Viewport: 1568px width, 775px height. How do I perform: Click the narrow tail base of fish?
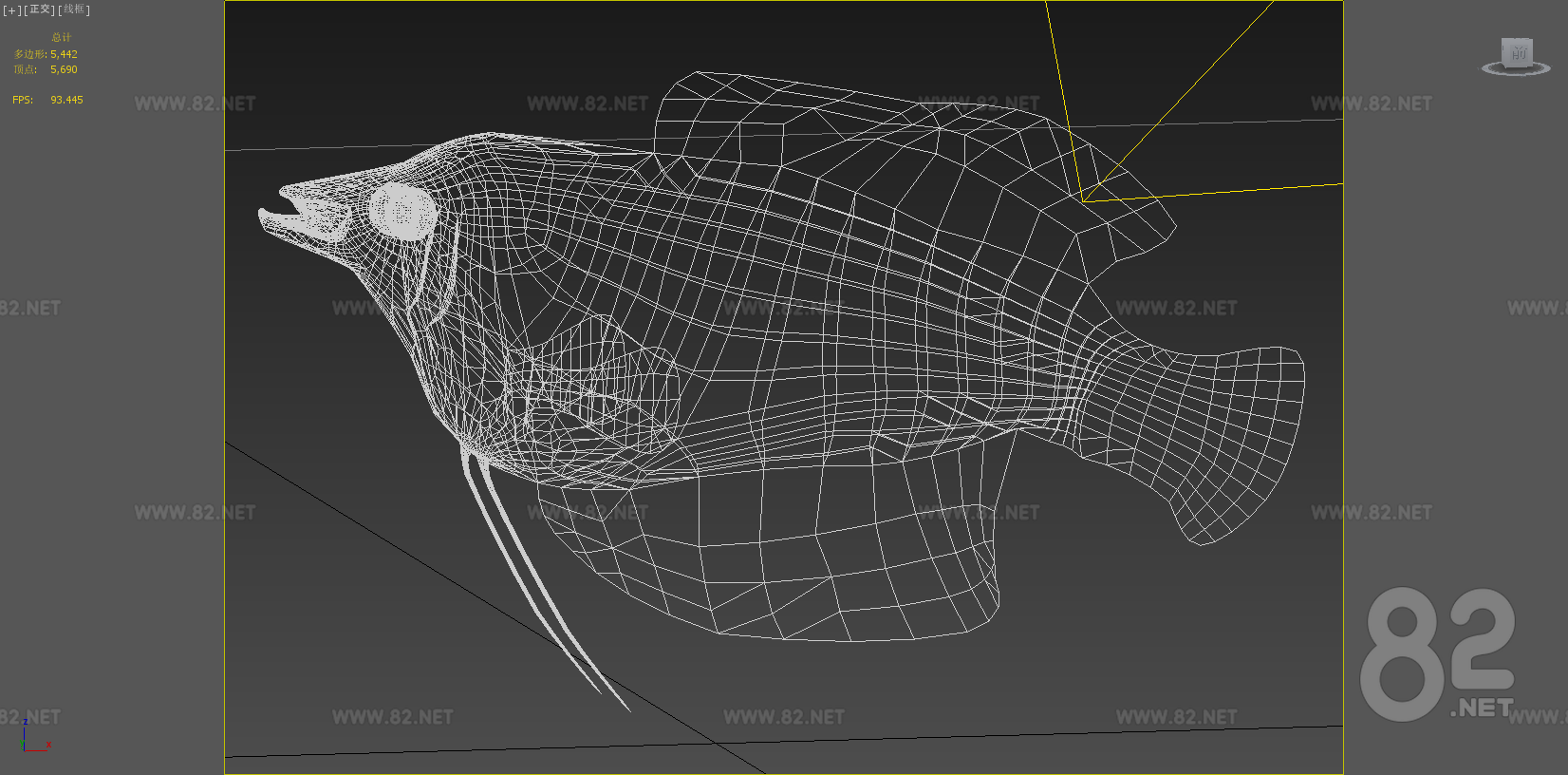coord(1092,380)
